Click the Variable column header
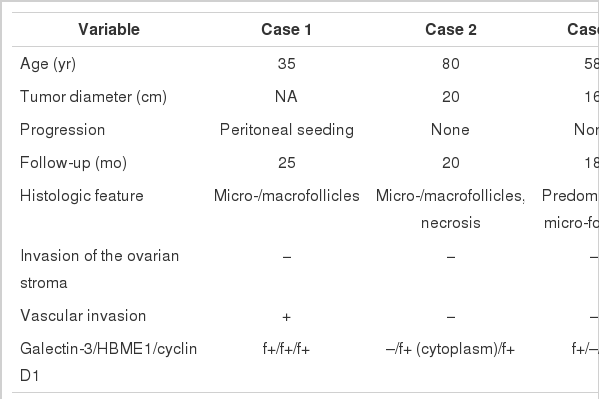 pos(109,29)
